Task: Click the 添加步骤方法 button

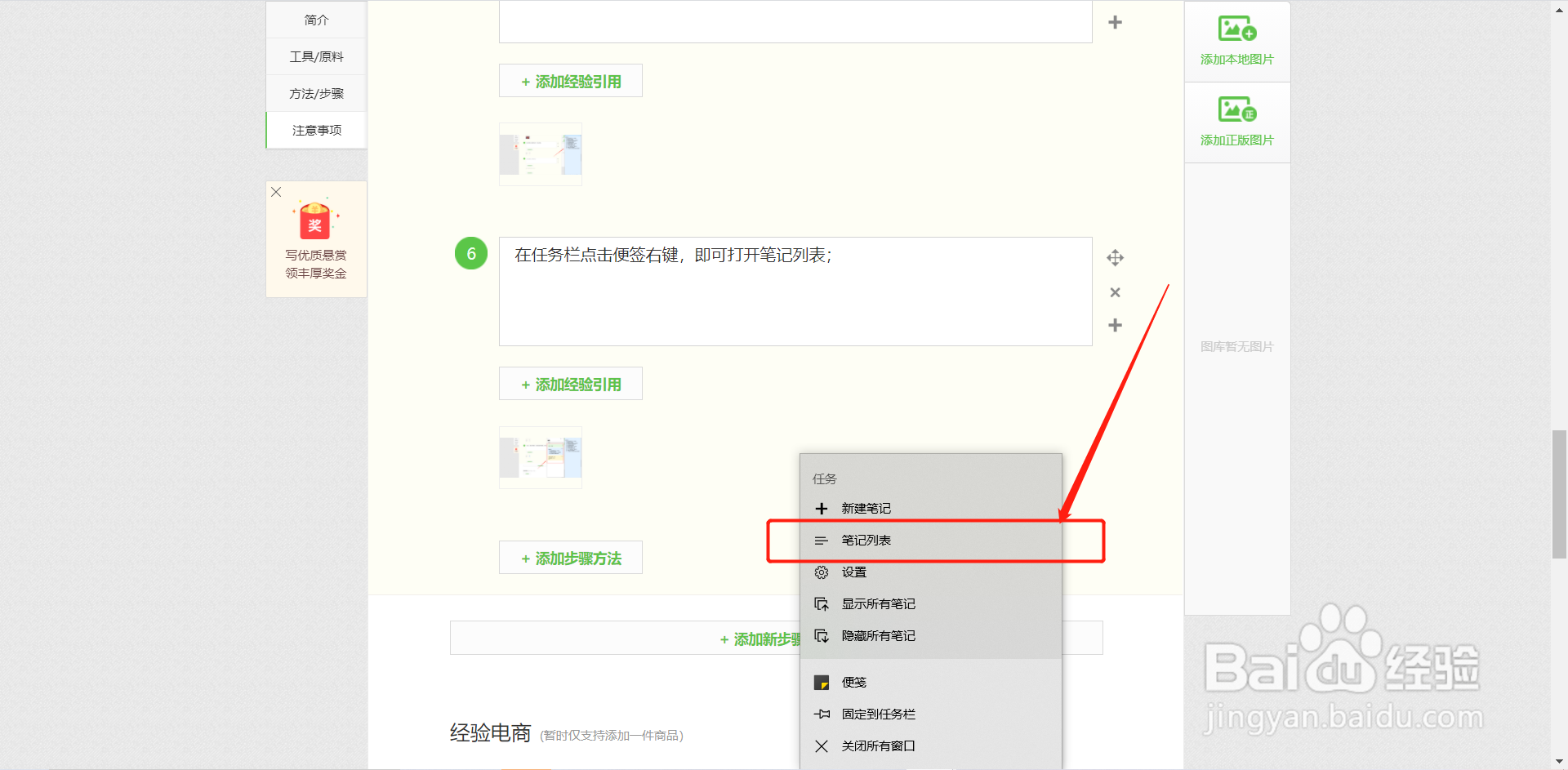Action: [570, 557]
